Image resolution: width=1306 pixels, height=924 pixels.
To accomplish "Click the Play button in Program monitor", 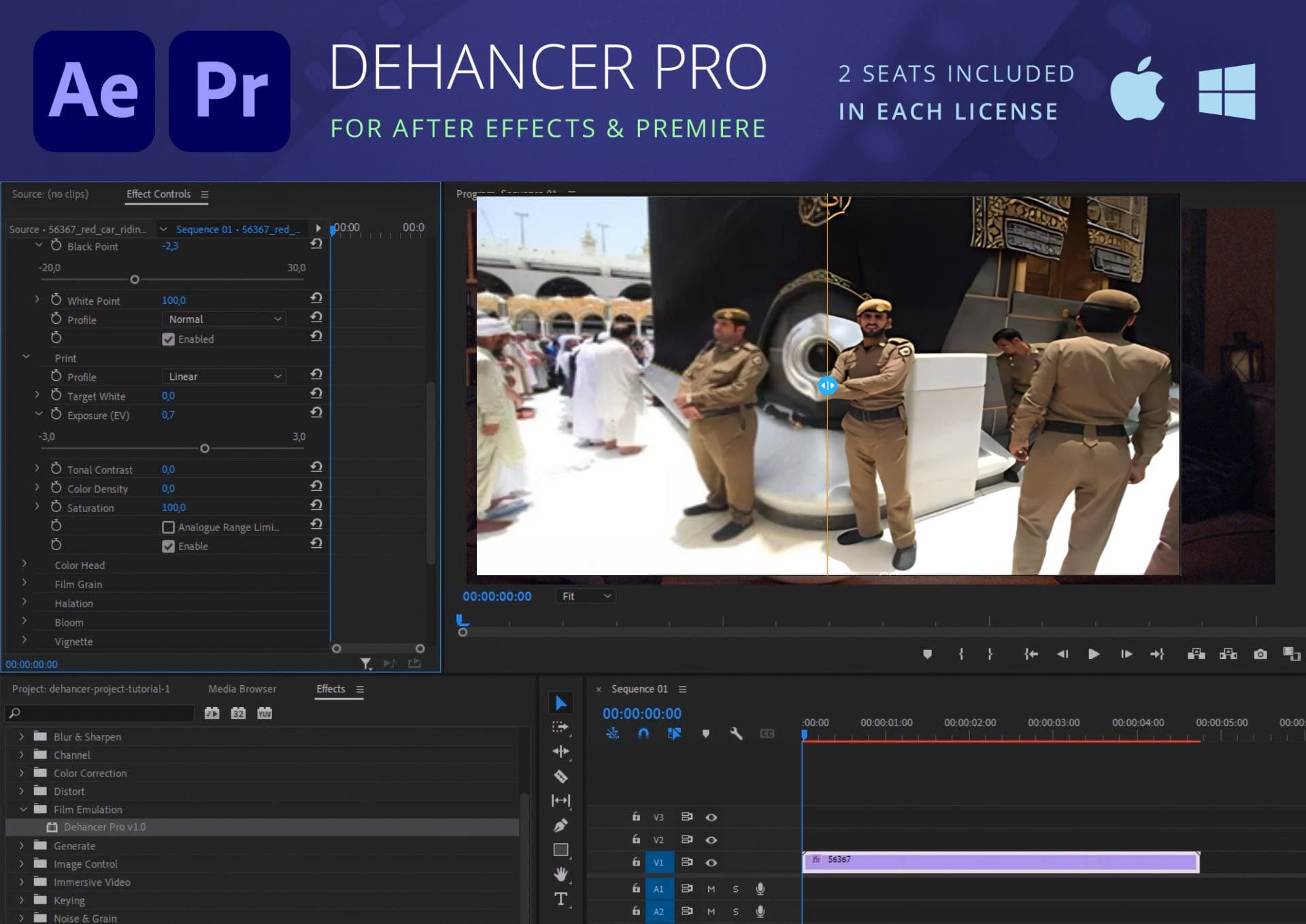I will click(x=1094, y=654).
